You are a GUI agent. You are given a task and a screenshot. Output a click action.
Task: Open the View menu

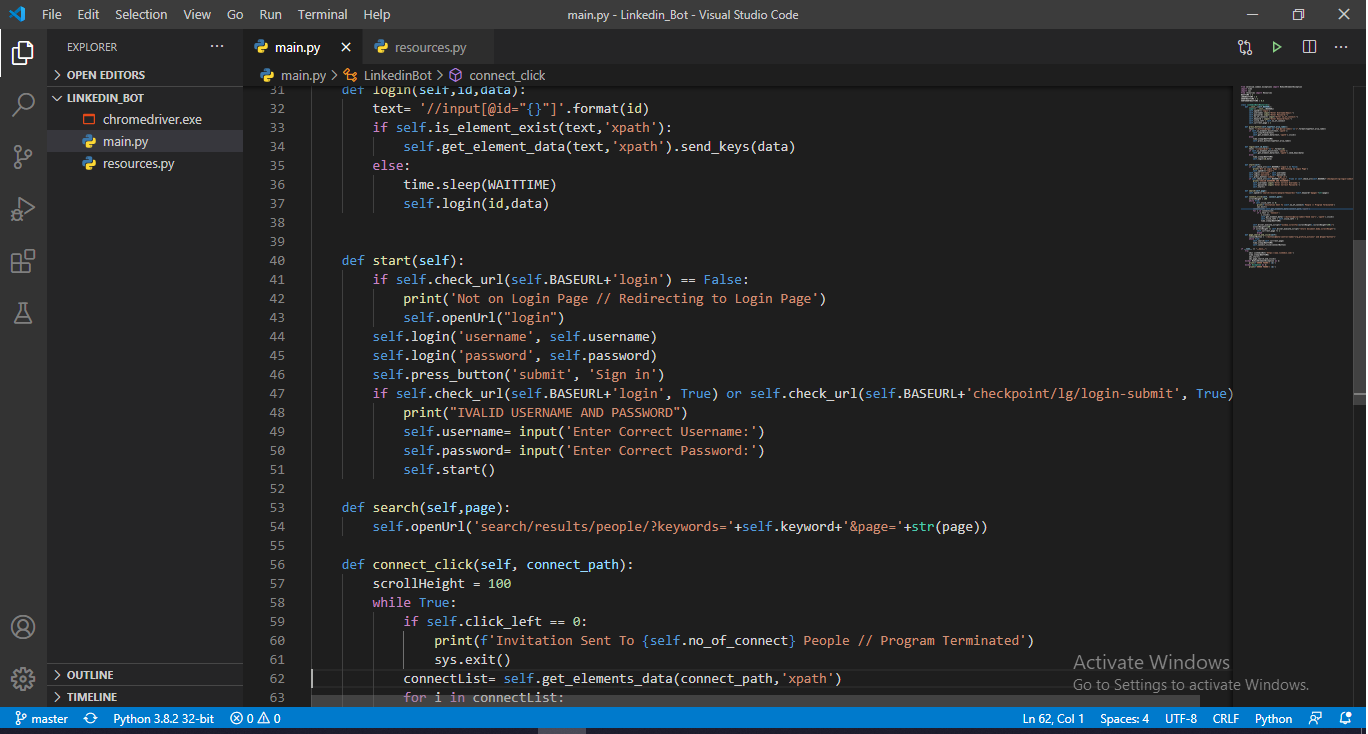click(197, 15)
